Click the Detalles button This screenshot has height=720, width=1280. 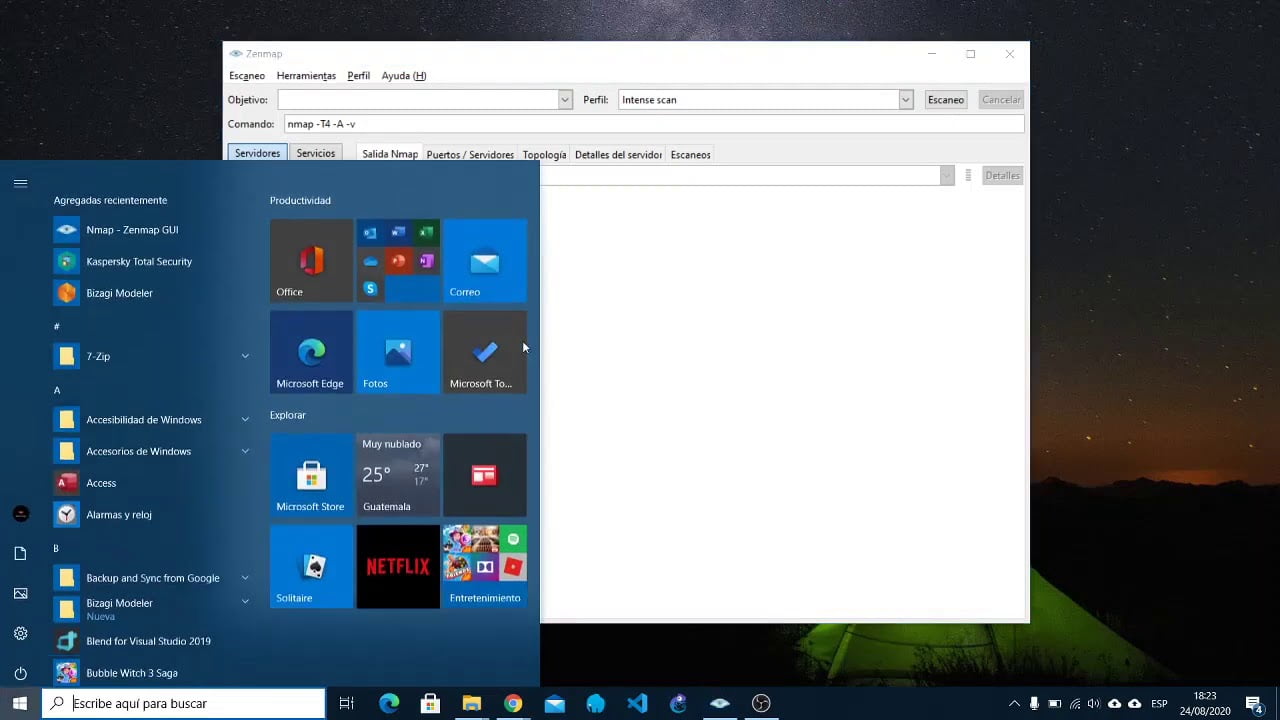pyautogui.click(x=1002, y=176)
